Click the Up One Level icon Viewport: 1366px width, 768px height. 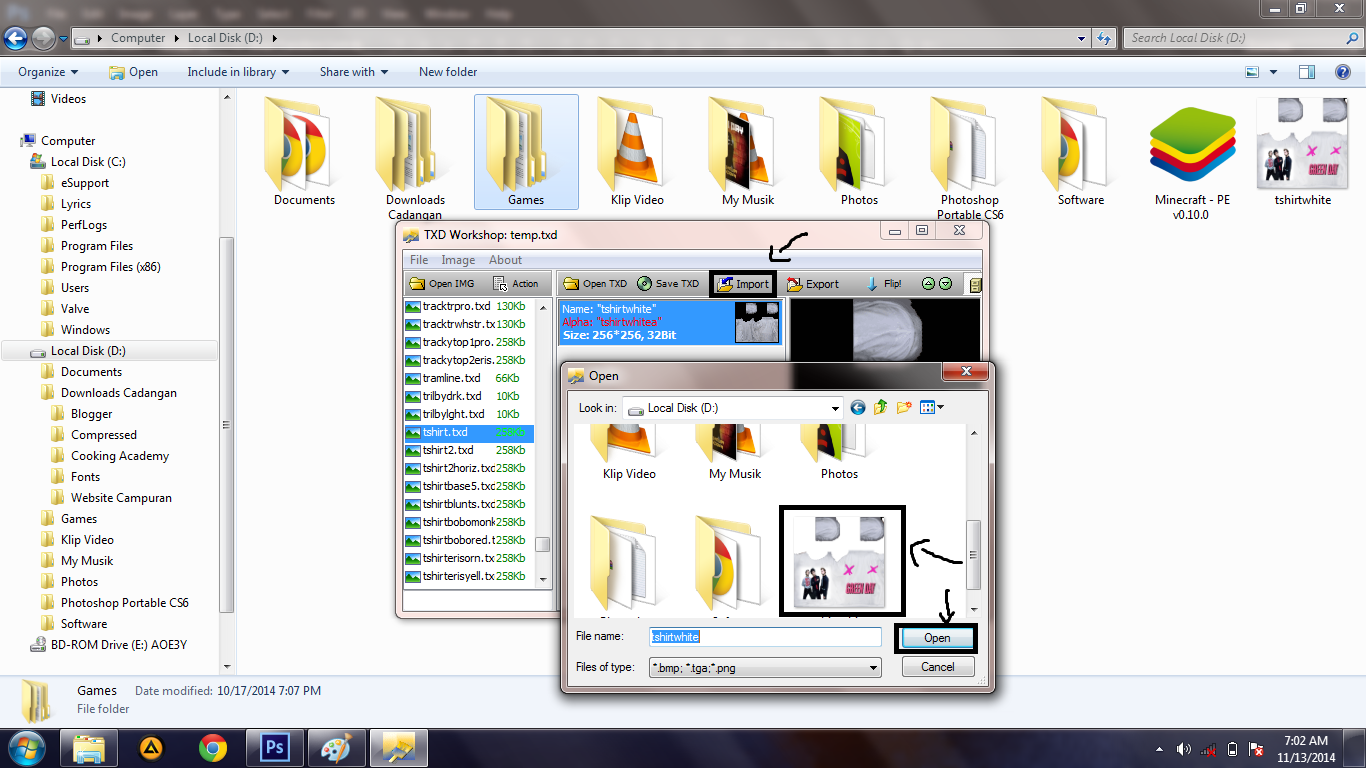[x=881, y=407]
